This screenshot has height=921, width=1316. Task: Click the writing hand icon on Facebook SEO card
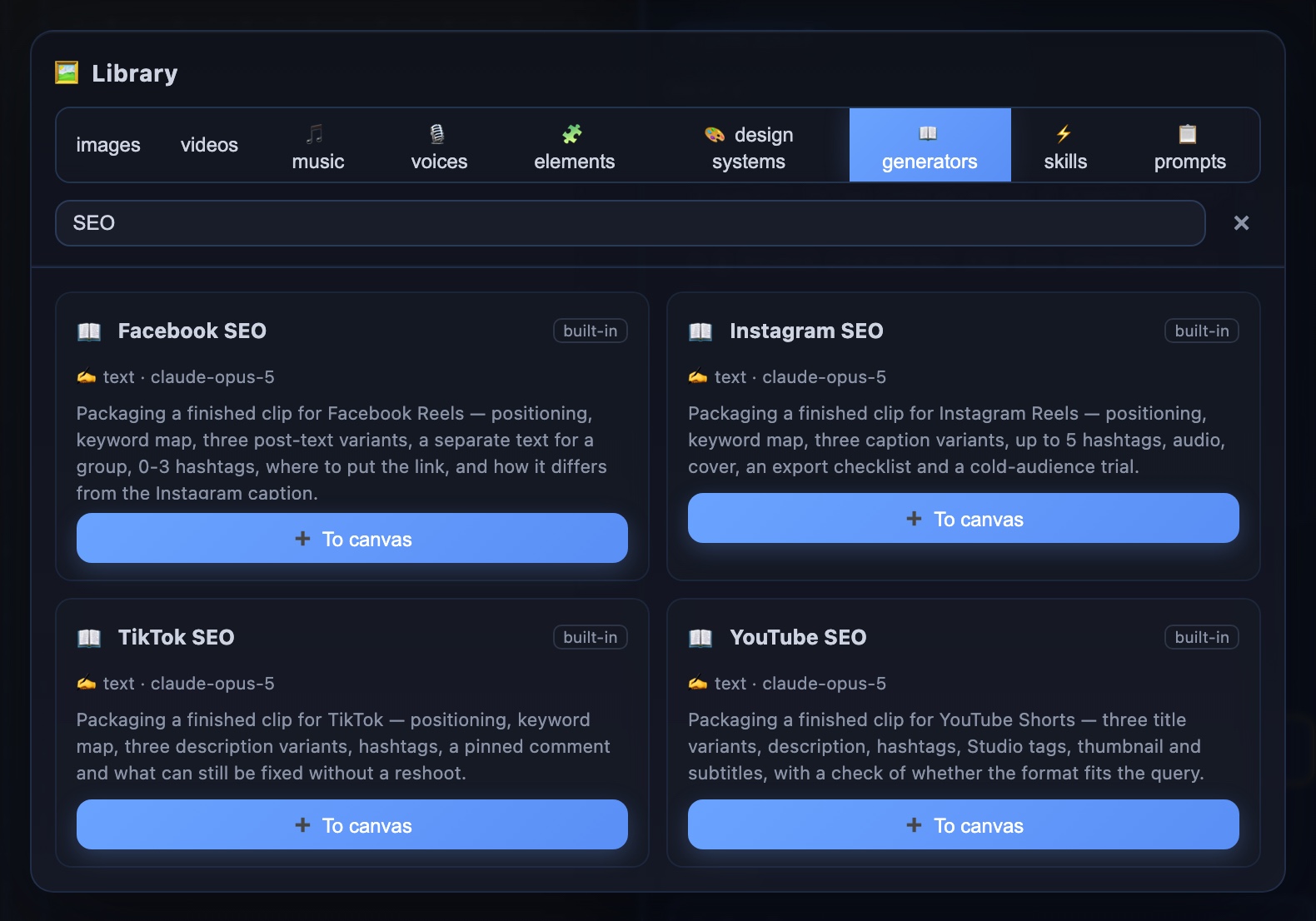click(87, 377)
